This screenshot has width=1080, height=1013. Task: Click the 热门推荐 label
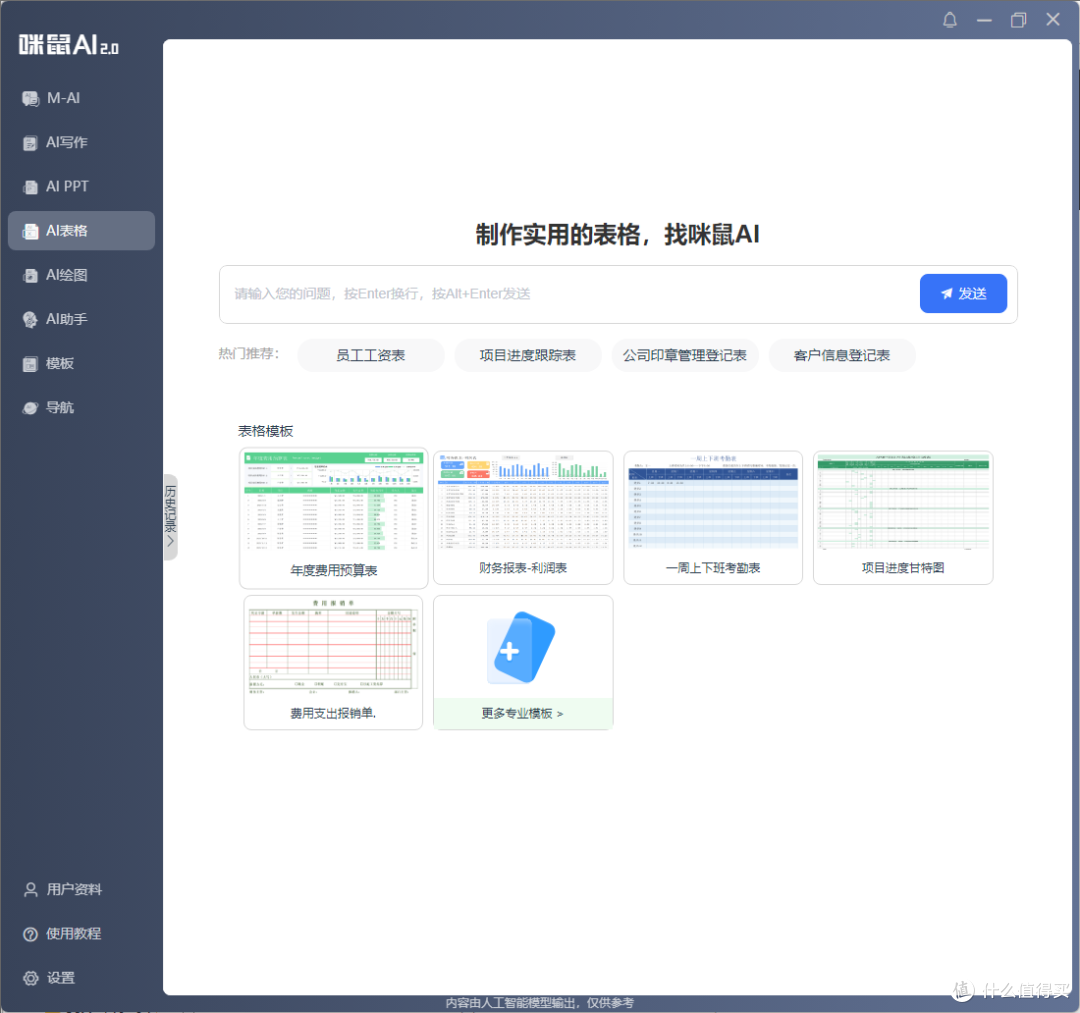[x=249, y=354]
